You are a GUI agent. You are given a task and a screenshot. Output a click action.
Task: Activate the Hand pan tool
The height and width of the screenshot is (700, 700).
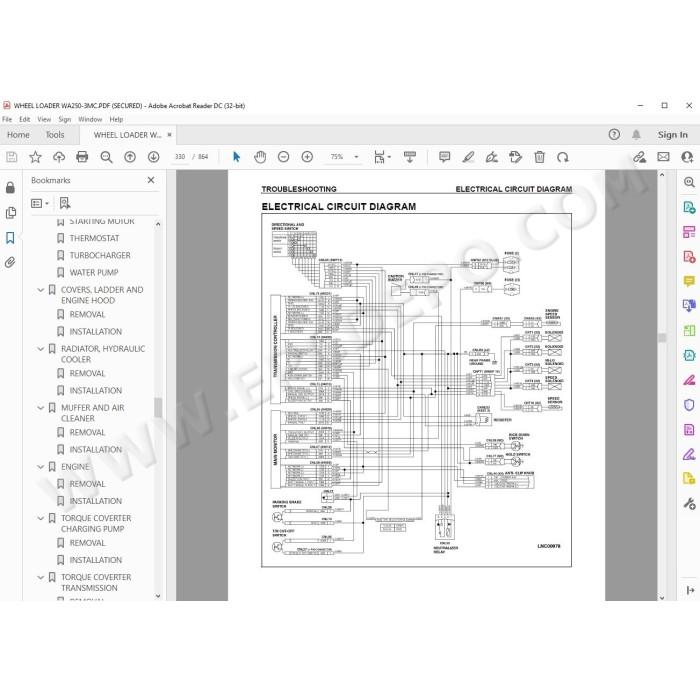(260, 157)
